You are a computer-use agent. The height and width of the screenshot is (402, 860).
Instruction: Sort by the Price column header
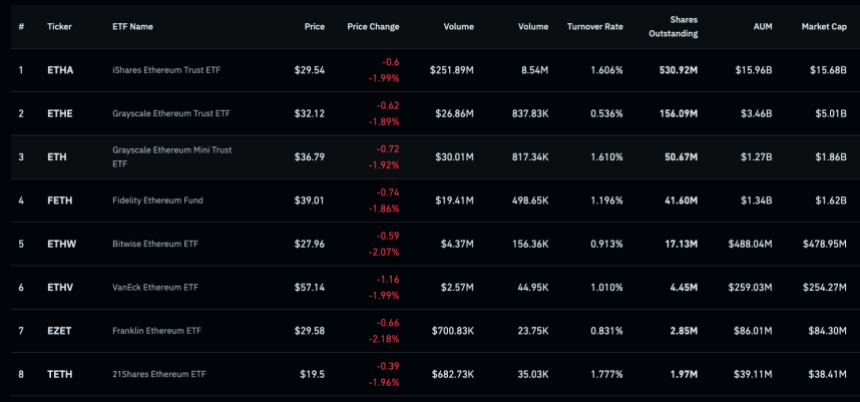click(x=314, y=26)
